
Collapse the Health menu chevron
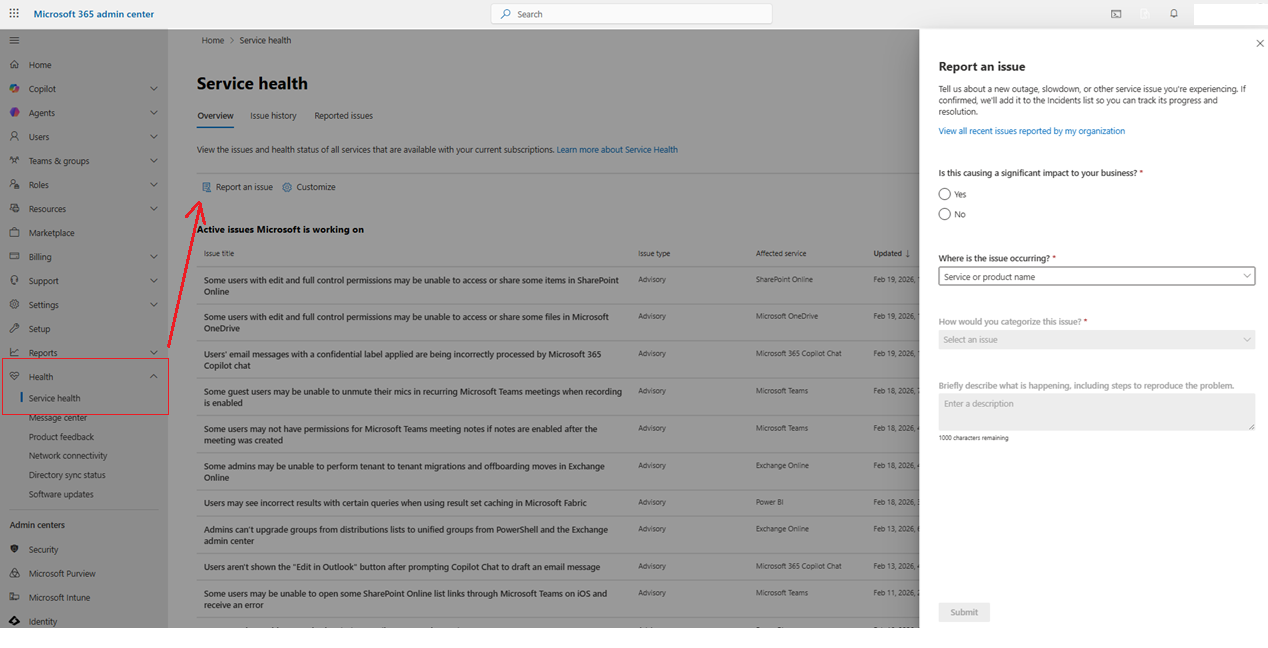(154, 377)
